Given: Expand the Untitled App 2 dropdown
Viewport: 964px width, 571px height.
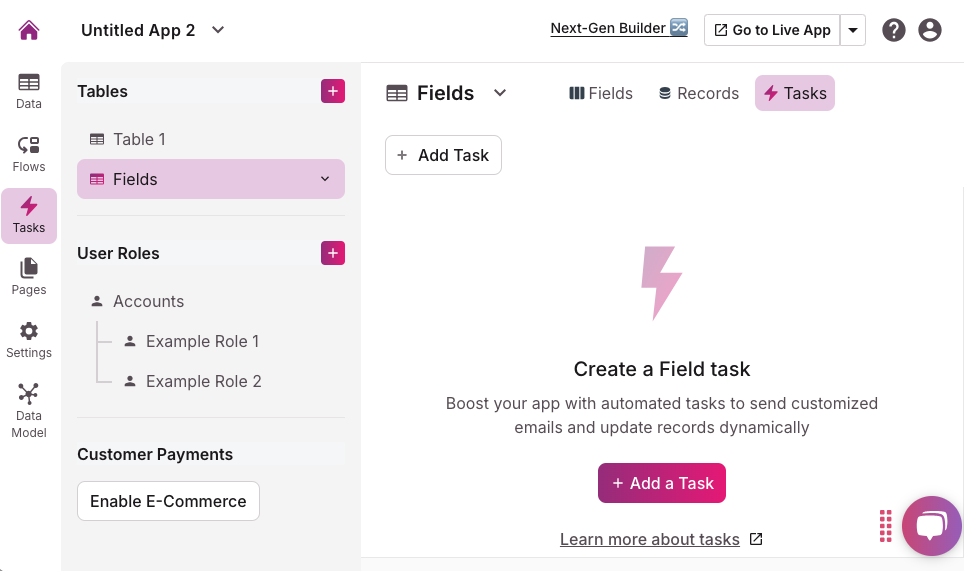Looking at the screenshot, I should coord(218,30).
